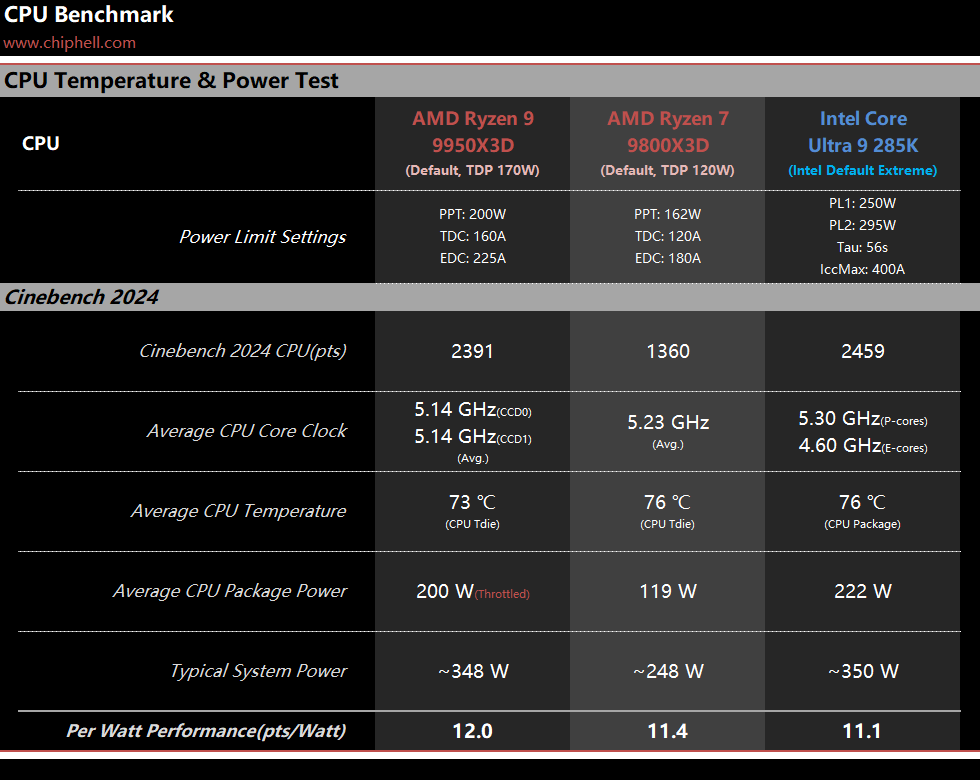The width and height of the screenshot is (980, 780).
Task: Select the "EDC: 180A" value
Action: point(668,258)
